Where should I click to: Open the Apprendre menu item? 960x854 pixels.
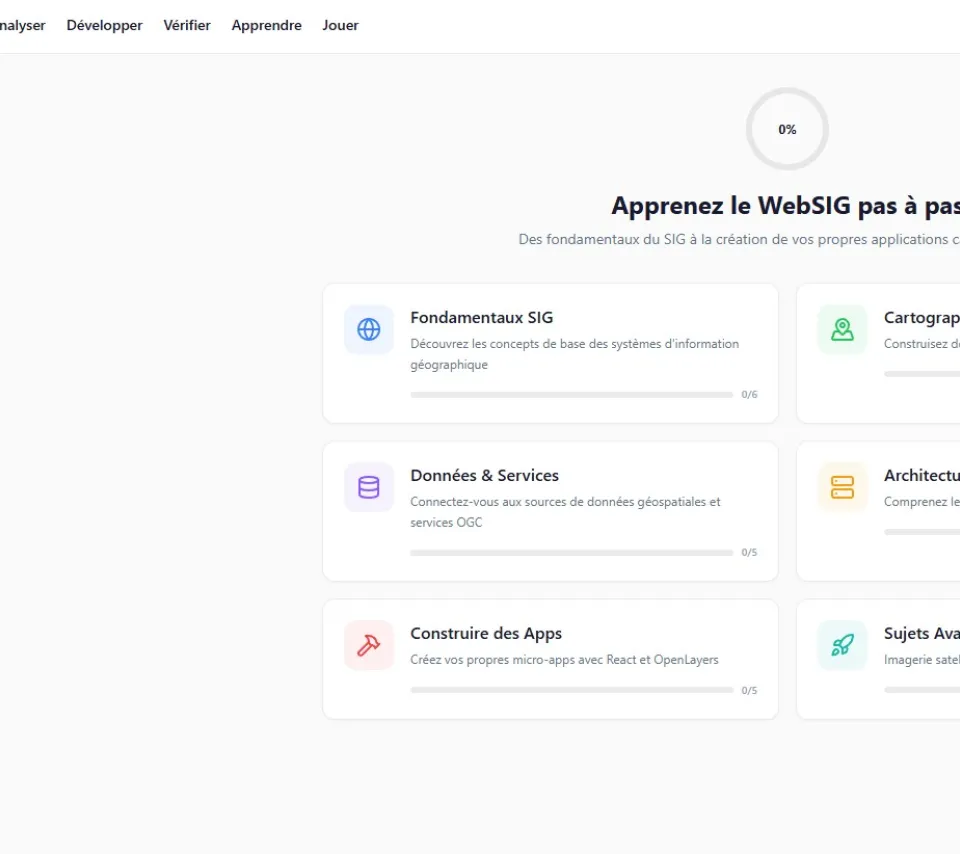coord(266,26)
